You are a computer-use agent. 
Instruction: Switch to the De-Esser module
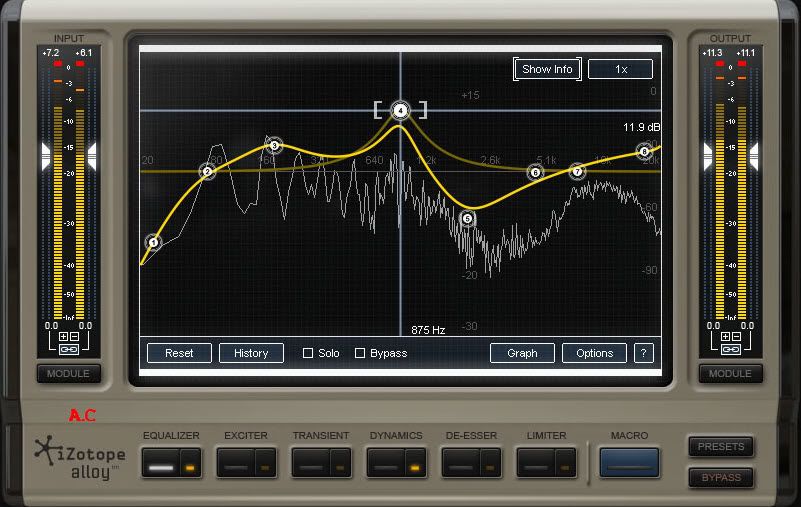coord(461,463)
